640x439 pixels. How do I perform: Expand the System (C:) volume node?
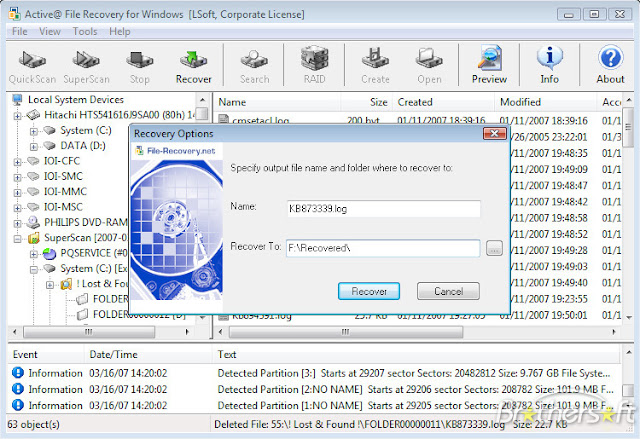[33, 131]
